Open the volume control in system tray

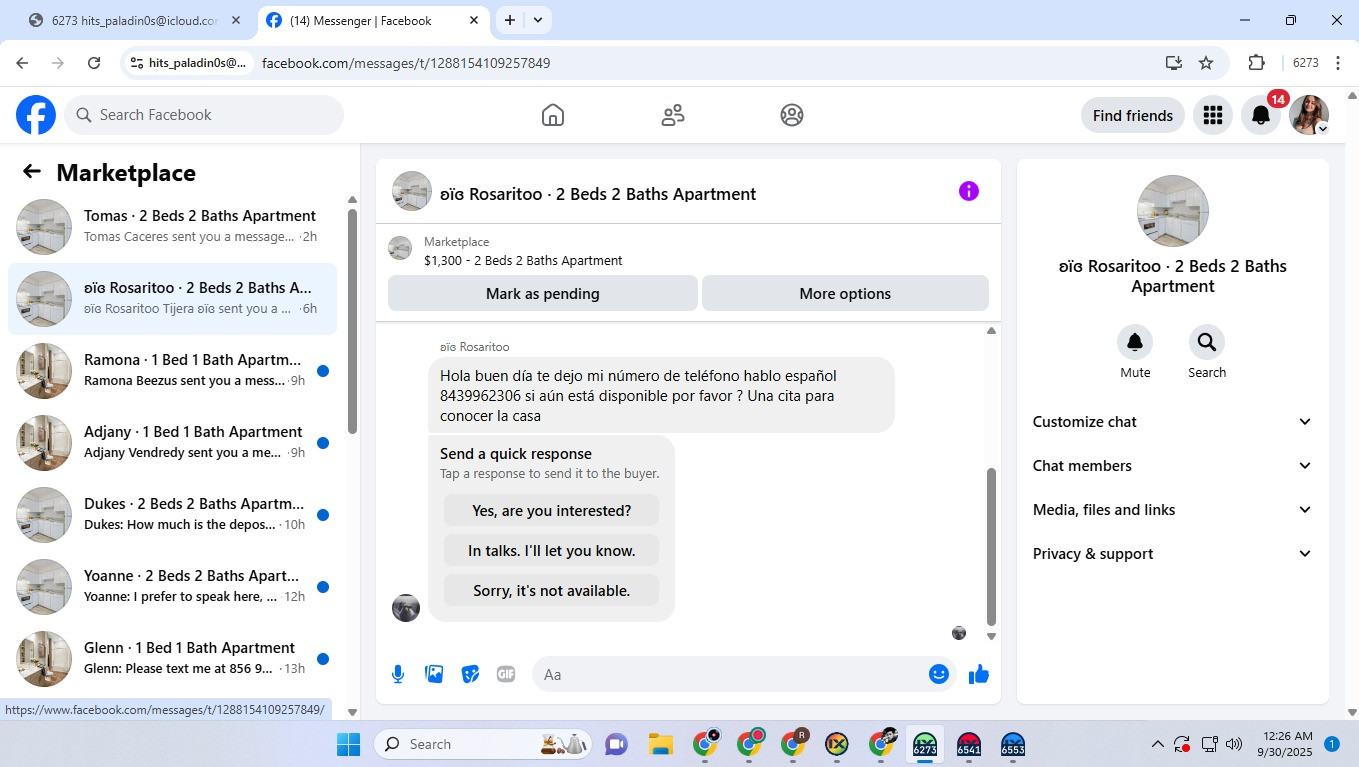pos(1234,744)
